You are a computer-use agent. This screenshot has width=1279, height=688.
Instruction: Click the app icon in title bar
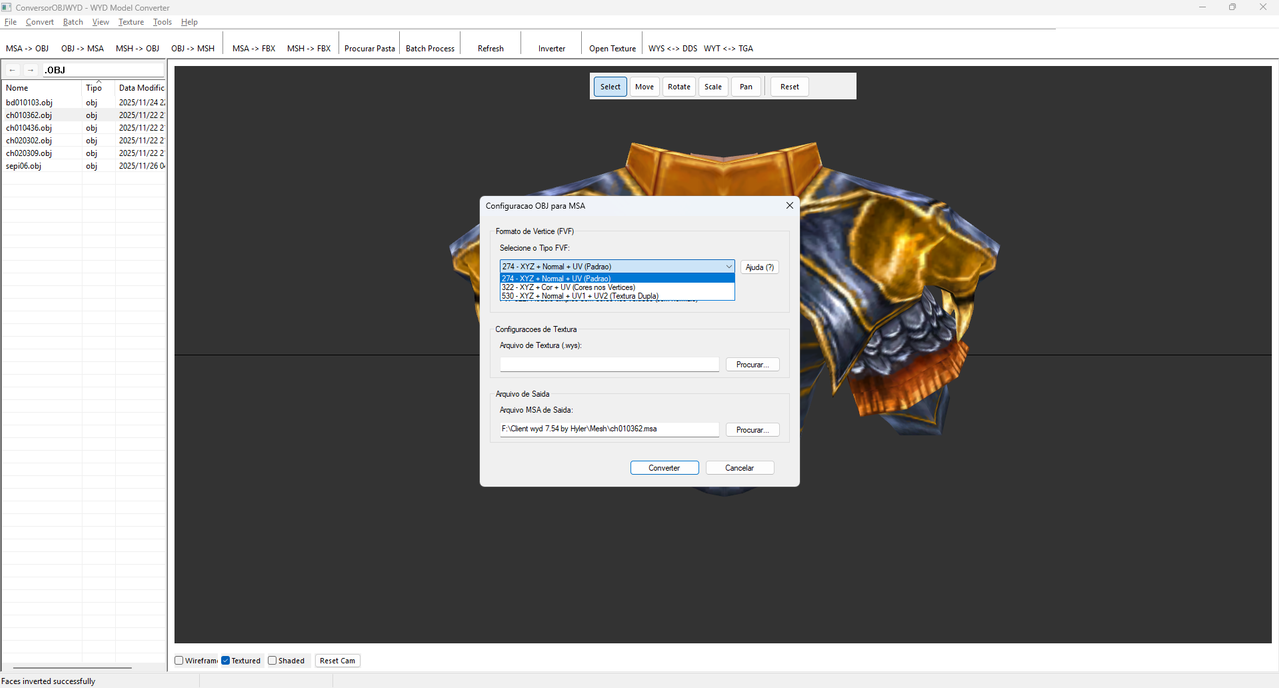coord(8,7)
